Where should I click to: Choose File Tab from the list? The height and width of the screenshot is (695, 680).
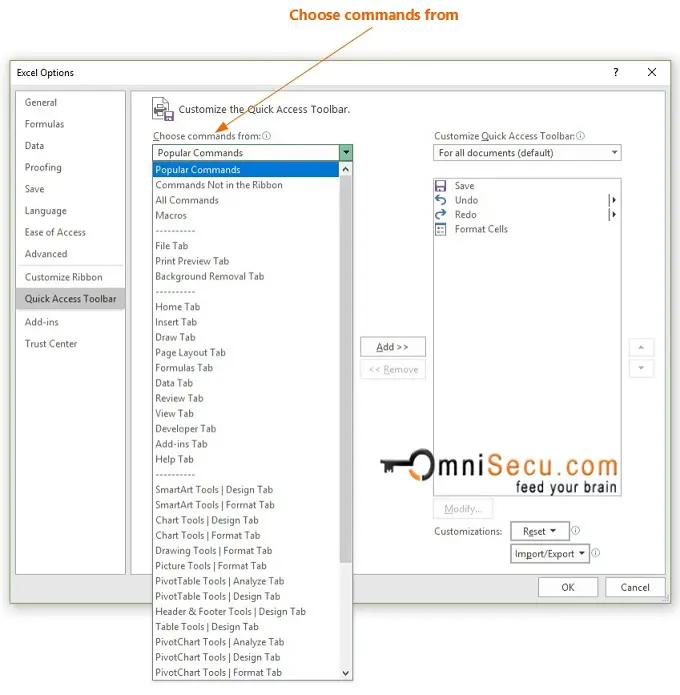pyautogui.click(x=246, y=246)
